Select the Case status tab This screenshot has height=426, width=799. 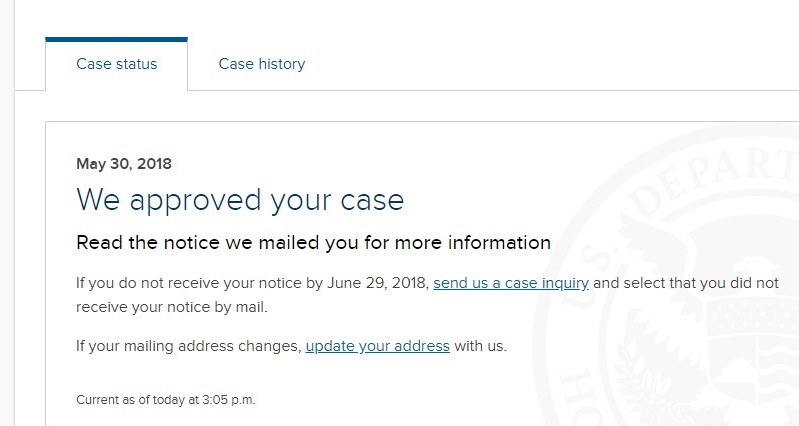tap(116, 64)
